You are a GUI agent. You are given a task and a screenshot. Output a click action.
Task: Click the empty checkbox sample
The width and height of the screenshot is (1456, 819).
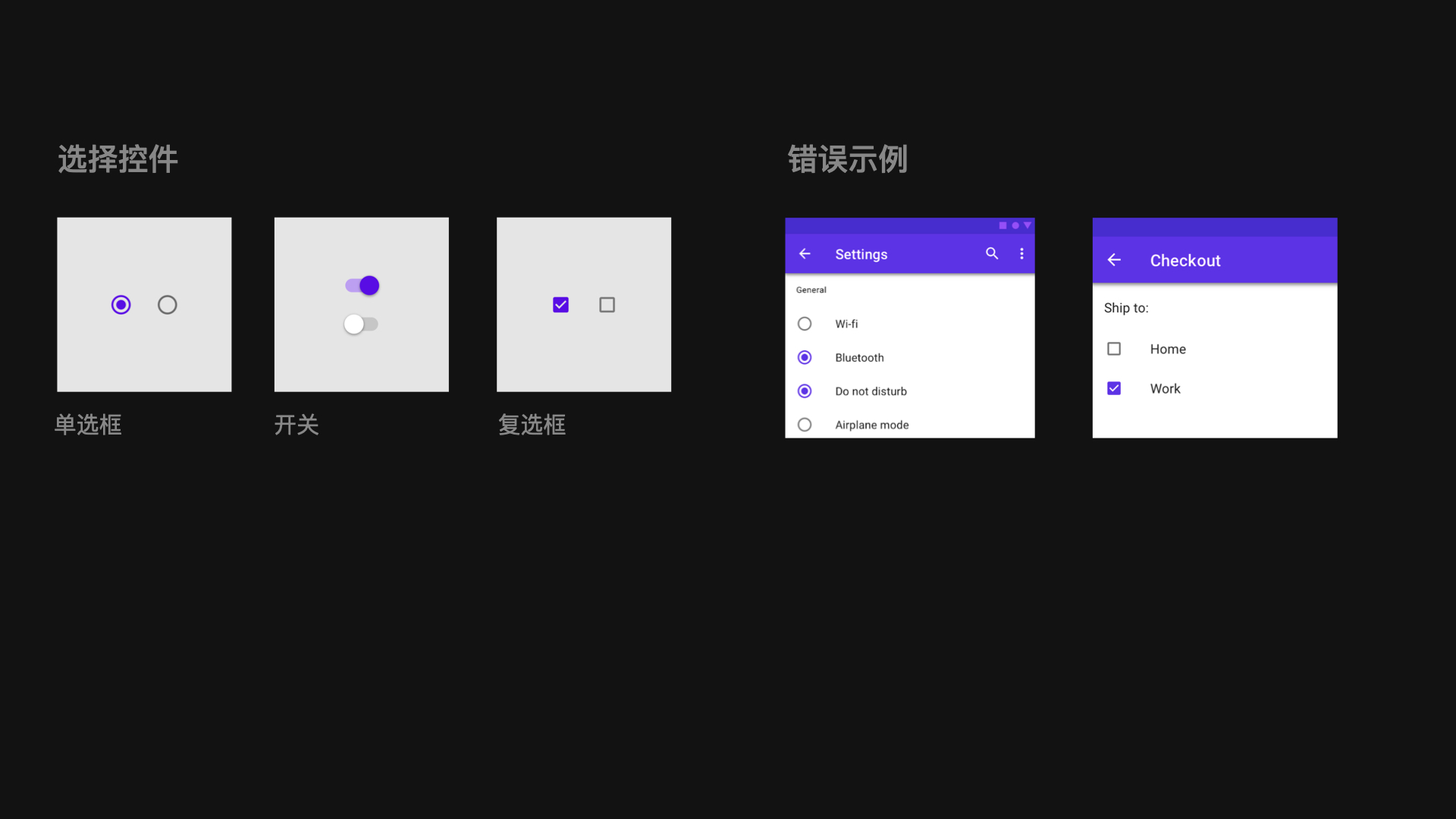pyautogui.click(x=607, y=305)
